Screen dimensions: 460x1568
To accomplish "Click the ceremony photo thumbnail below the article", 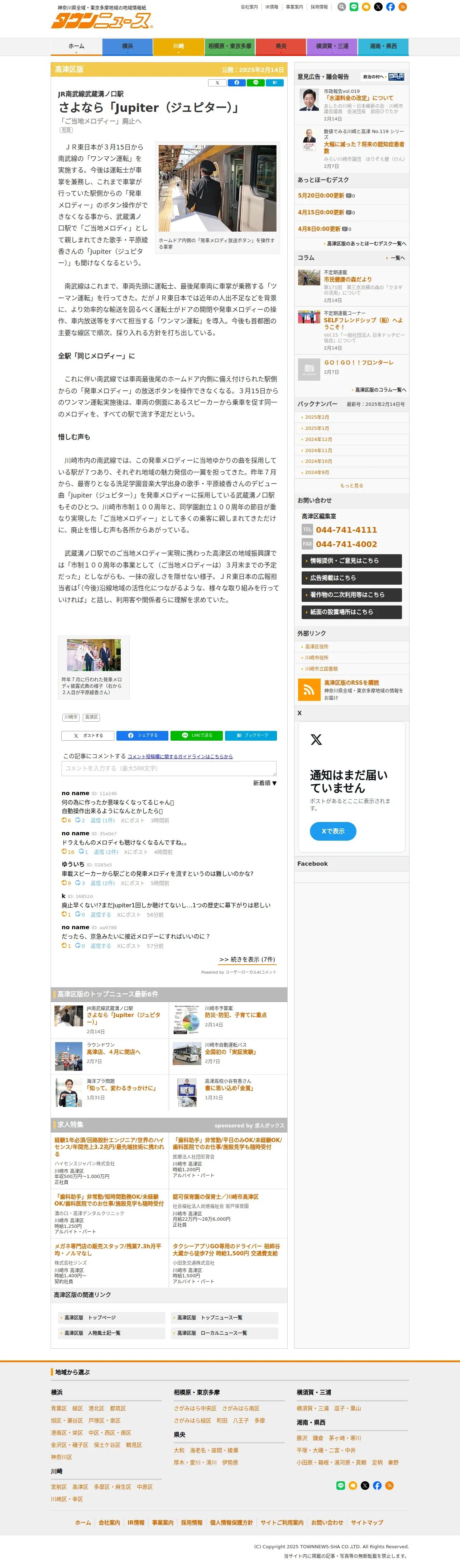I will [94, 656].
